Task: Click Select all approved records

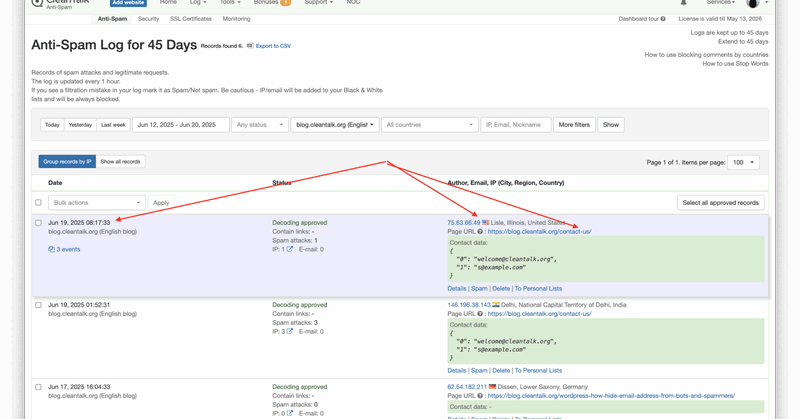Action: [720, 203]
